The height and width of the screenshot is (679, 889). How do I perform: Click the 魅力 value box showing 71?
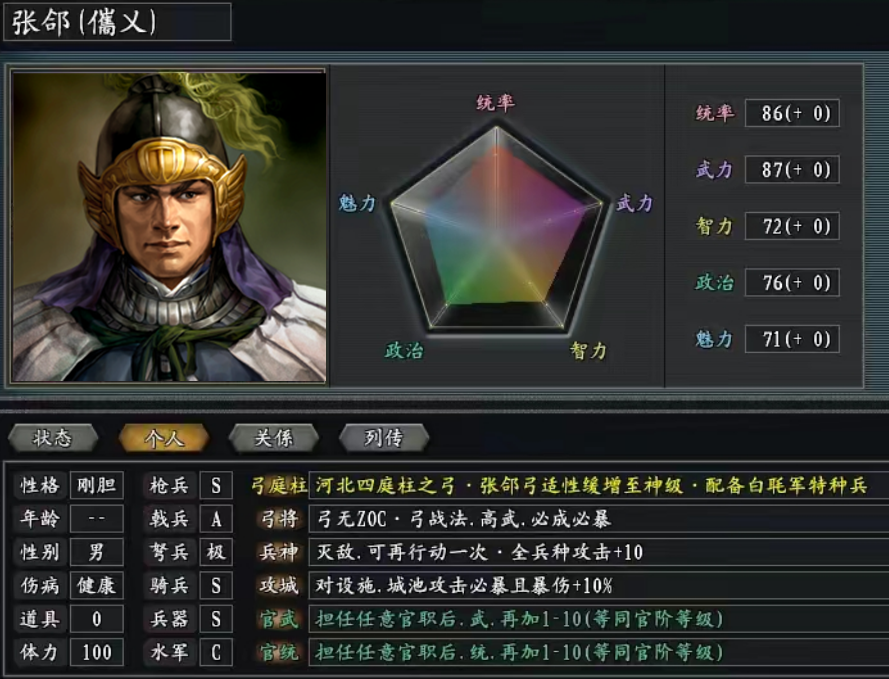tap(792, 339)
